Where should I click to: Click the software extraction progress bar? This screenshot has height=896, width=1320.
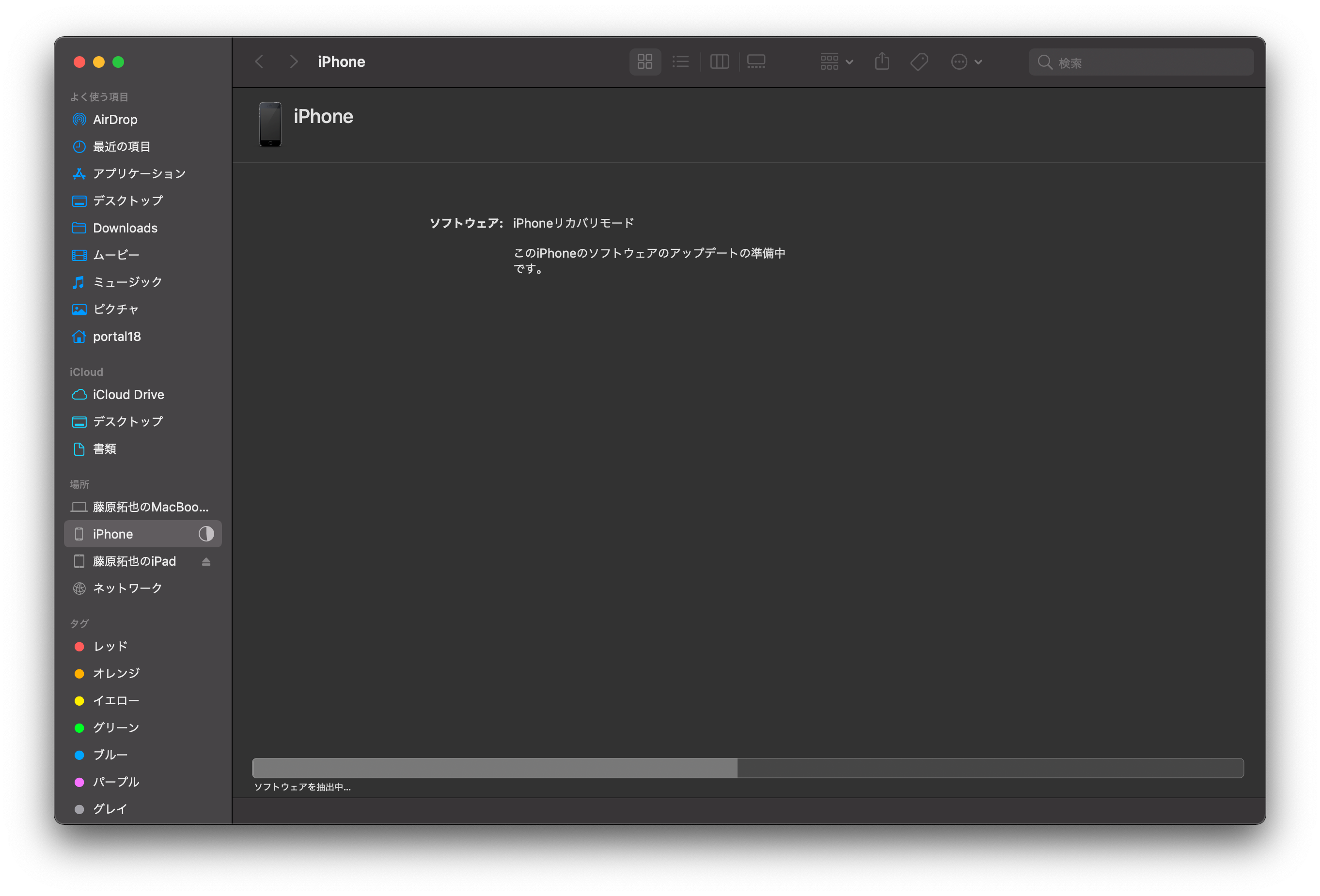click(748, 768)
